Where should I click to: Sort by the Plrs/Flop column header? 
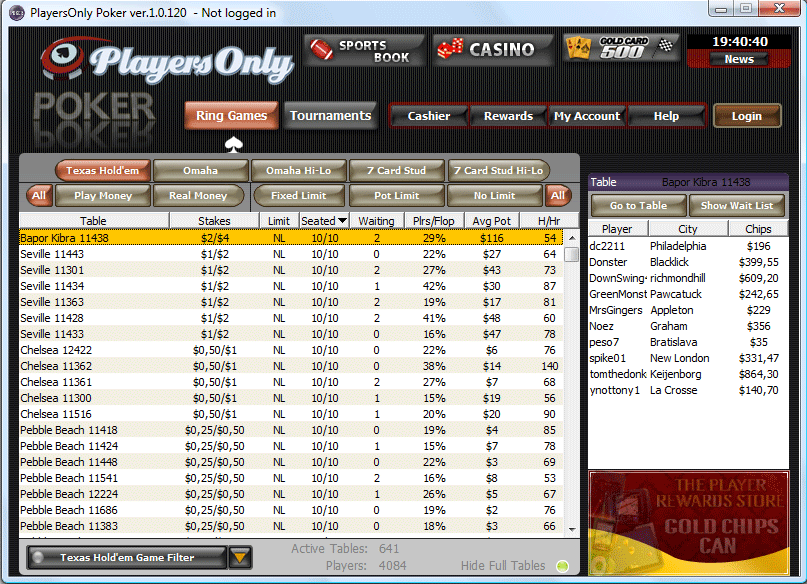[434, 221]
